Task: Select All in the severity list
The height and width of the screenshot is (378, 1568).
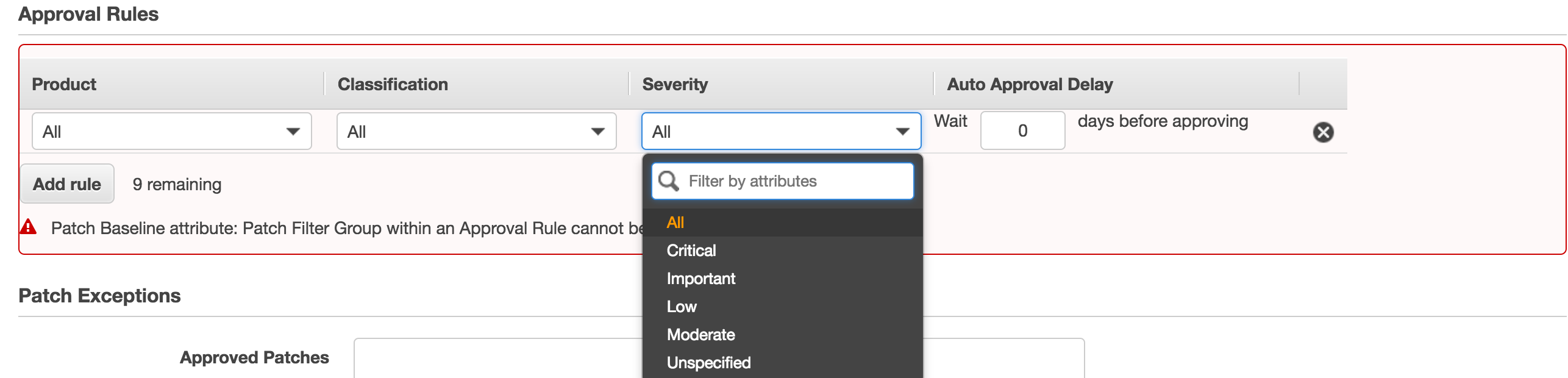Action: click(675, 223)
